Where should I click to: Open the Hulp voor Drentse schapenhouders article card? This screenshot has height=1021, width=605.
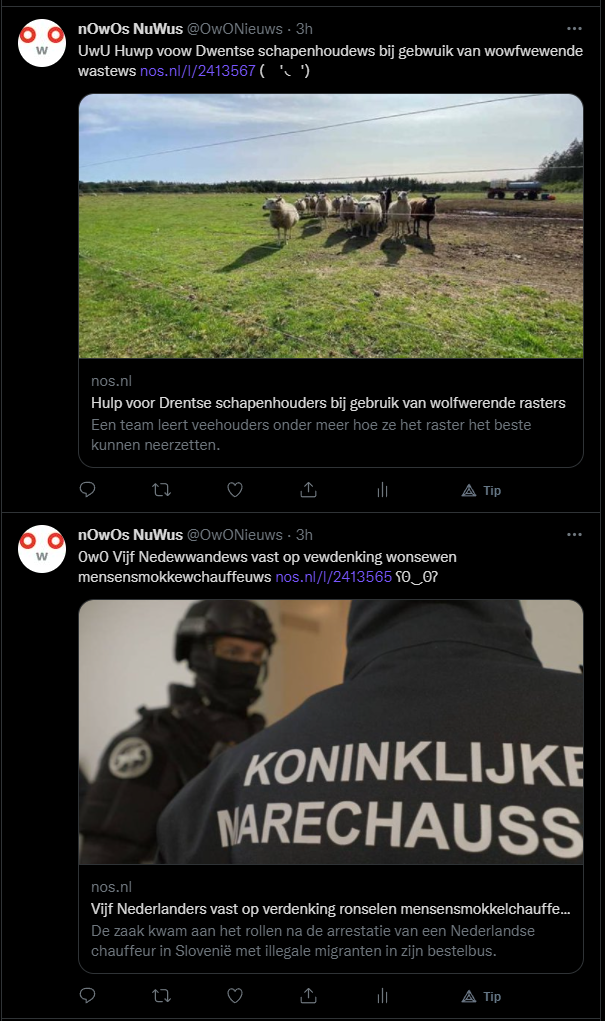point(331,413)
